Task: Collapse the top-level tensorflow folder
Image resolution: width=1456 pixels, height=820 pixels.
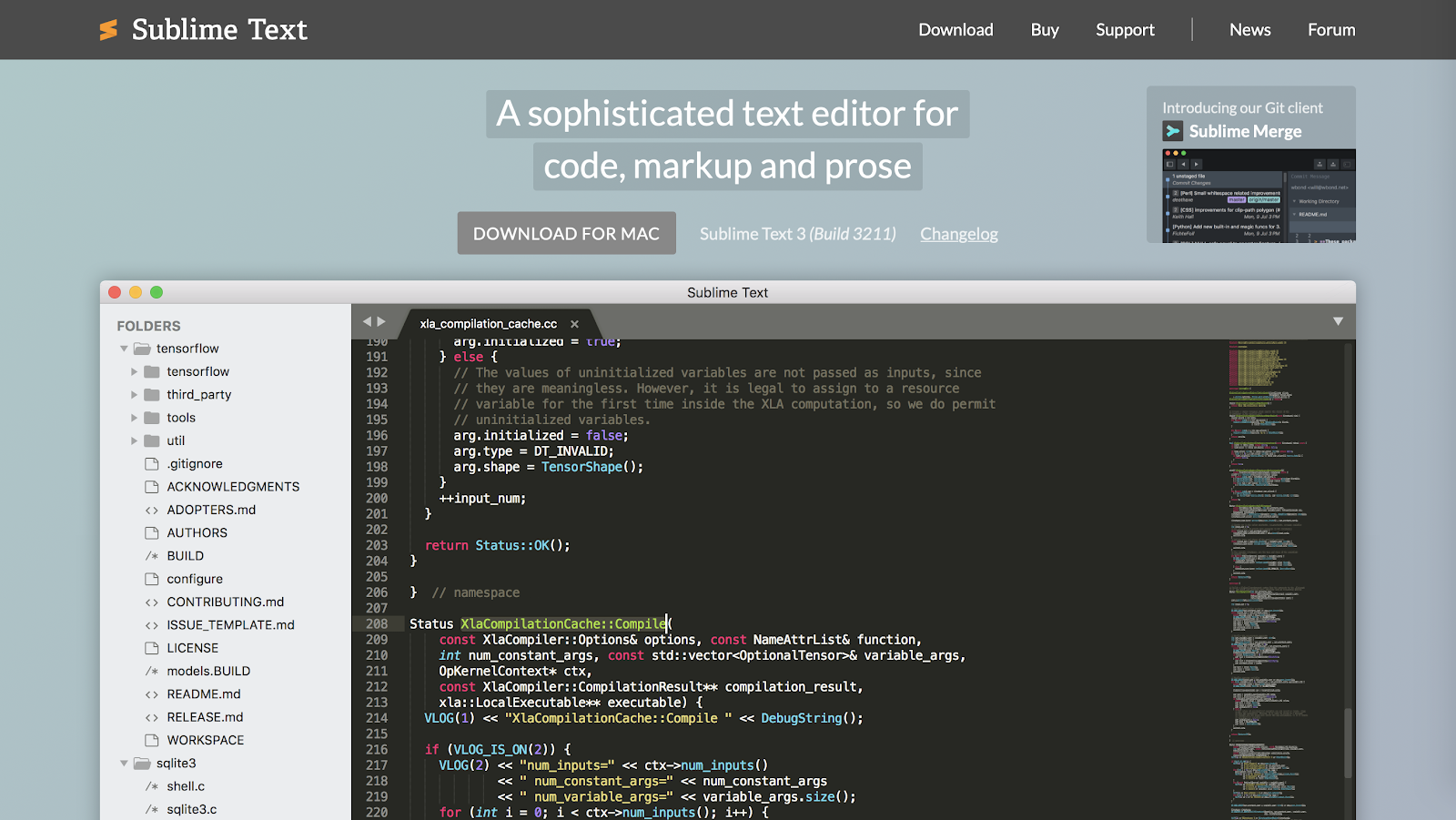Action: click(124, 349)
